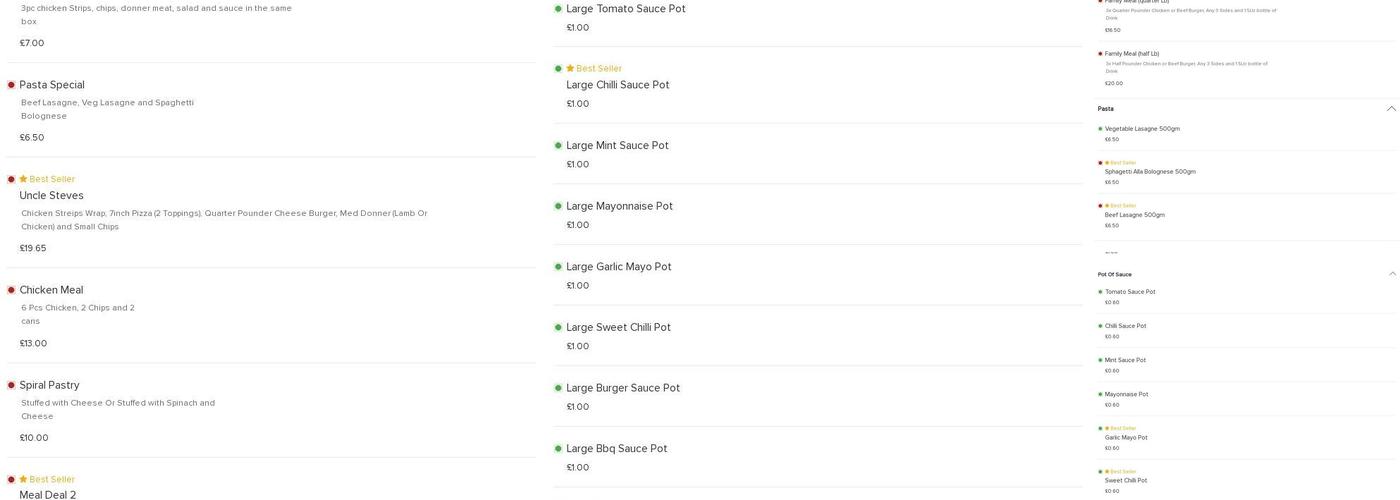The height and width of the screenshot is (500, 1400).
Task: Click the Best Seller star above Uncle Steves
Action: (x=23, y=179)
